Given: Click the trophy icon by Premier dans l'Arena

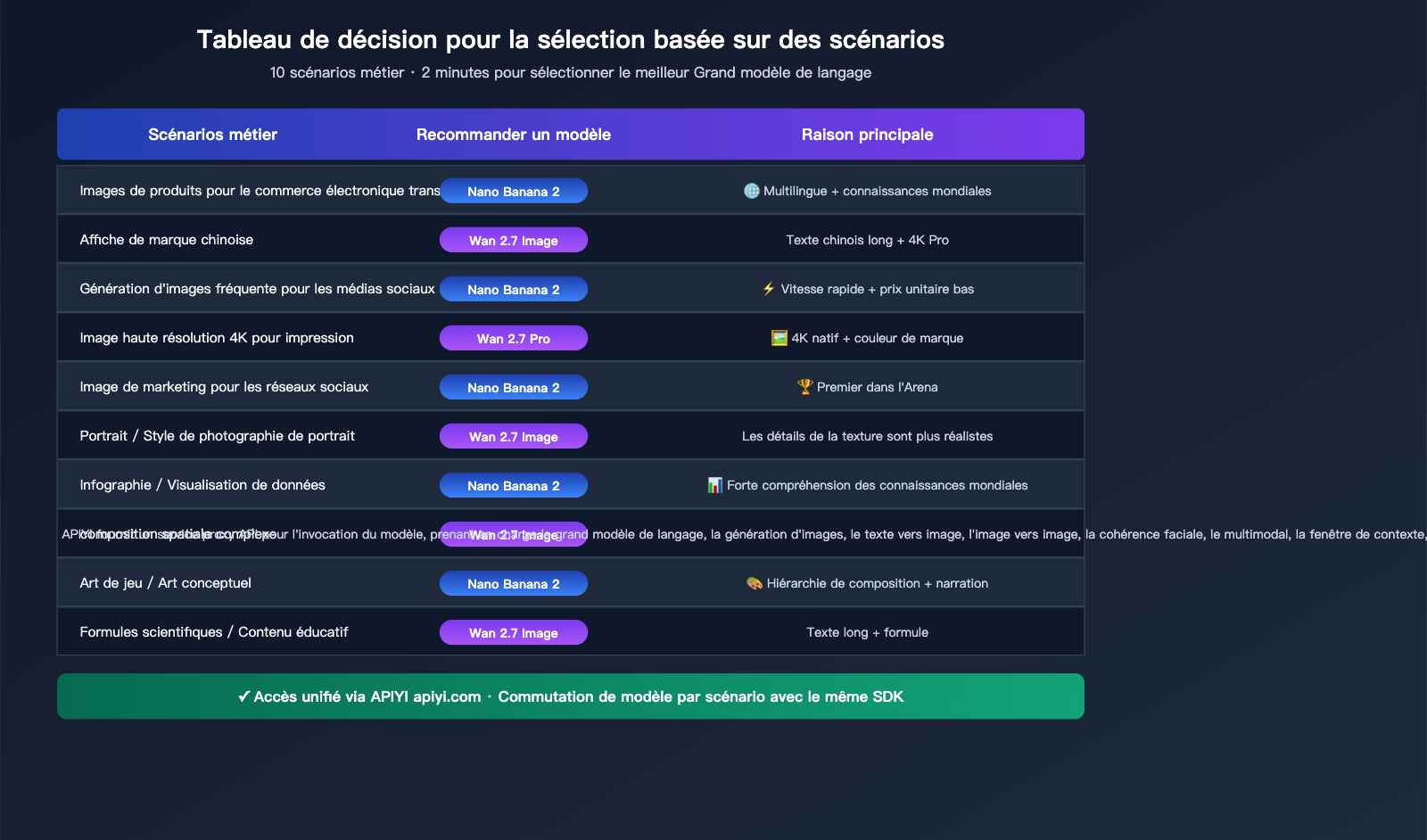Looking at the screenshot, I should click(804, 387).
